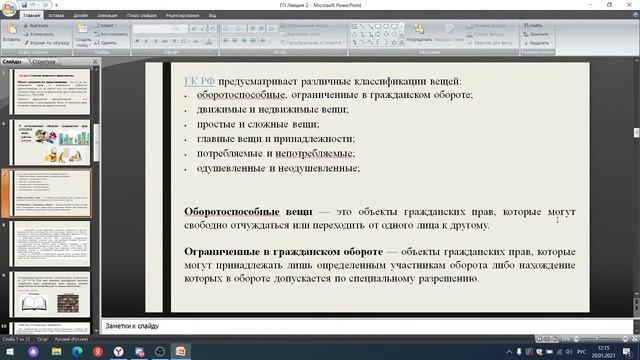Select the Oval shape in gallery
640x360 pixels.
pyautogui.click(x=386, y=27)
